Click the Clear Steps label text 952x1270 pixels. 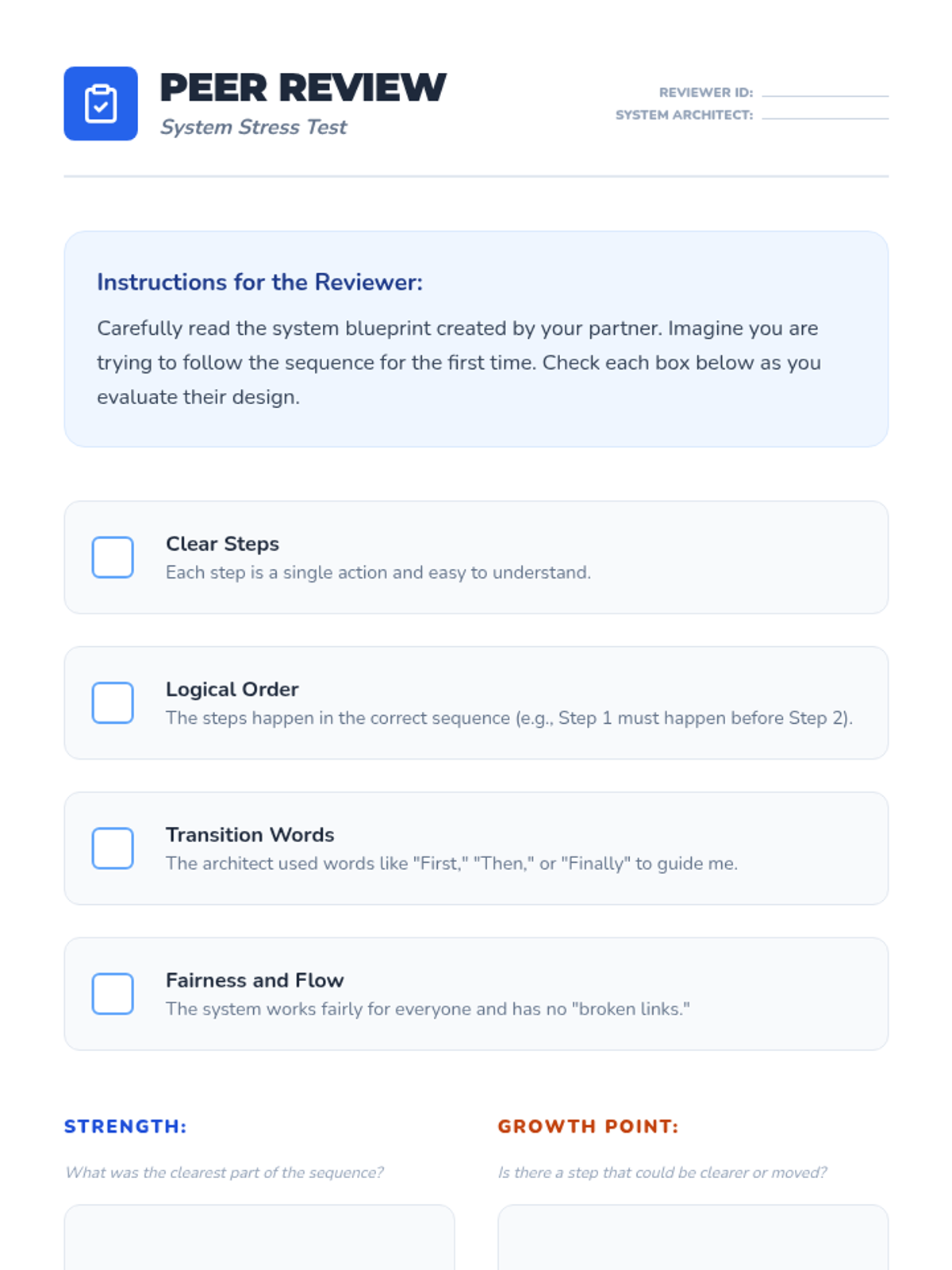coord(222,544)
